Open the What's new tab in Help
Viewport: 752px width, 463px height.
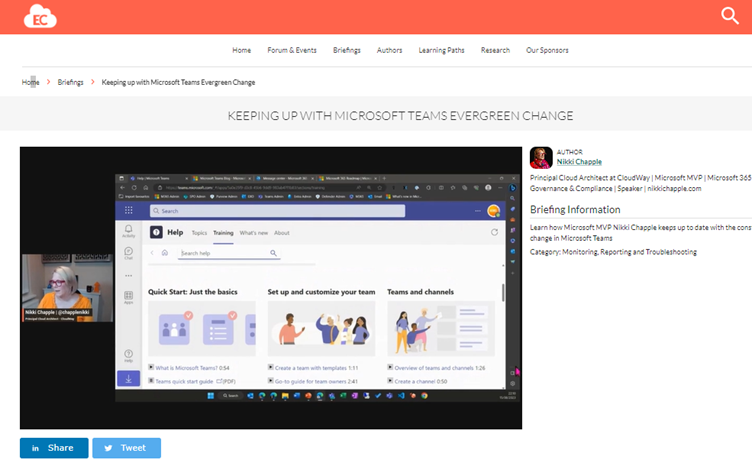click(254, 233)
